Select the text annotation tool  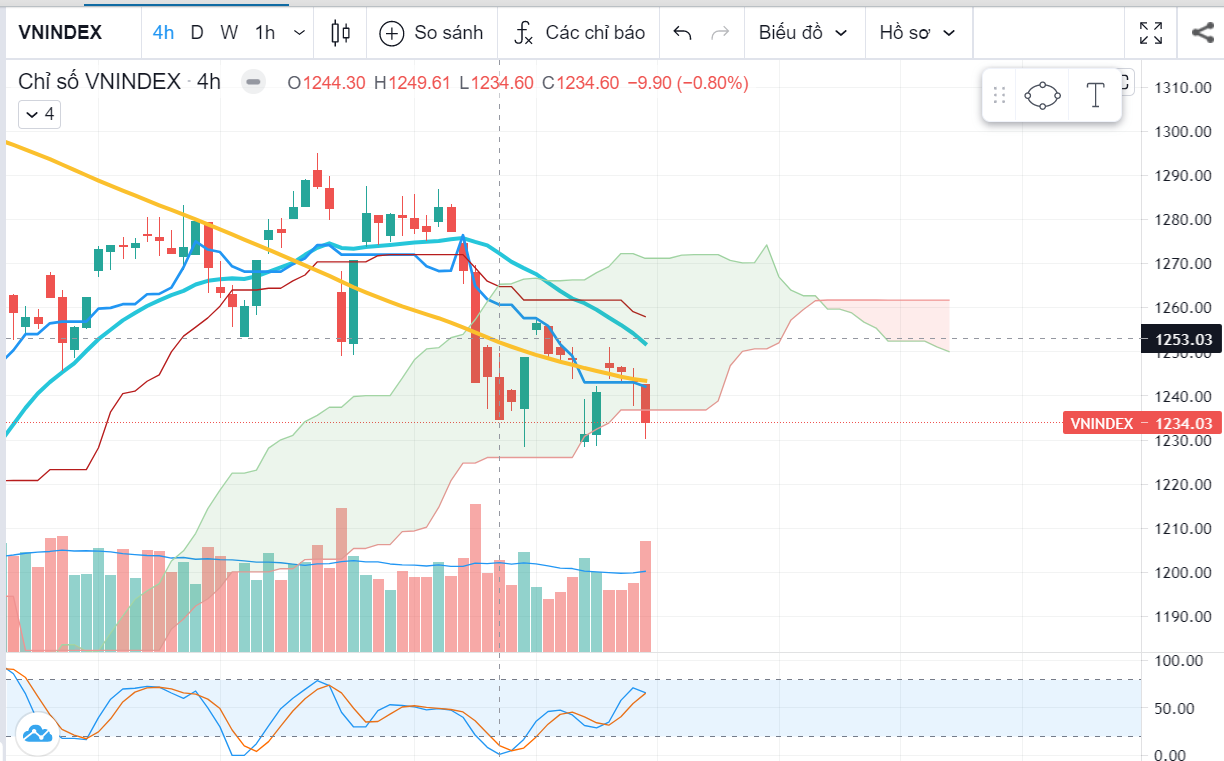[x=1095, y=96]
